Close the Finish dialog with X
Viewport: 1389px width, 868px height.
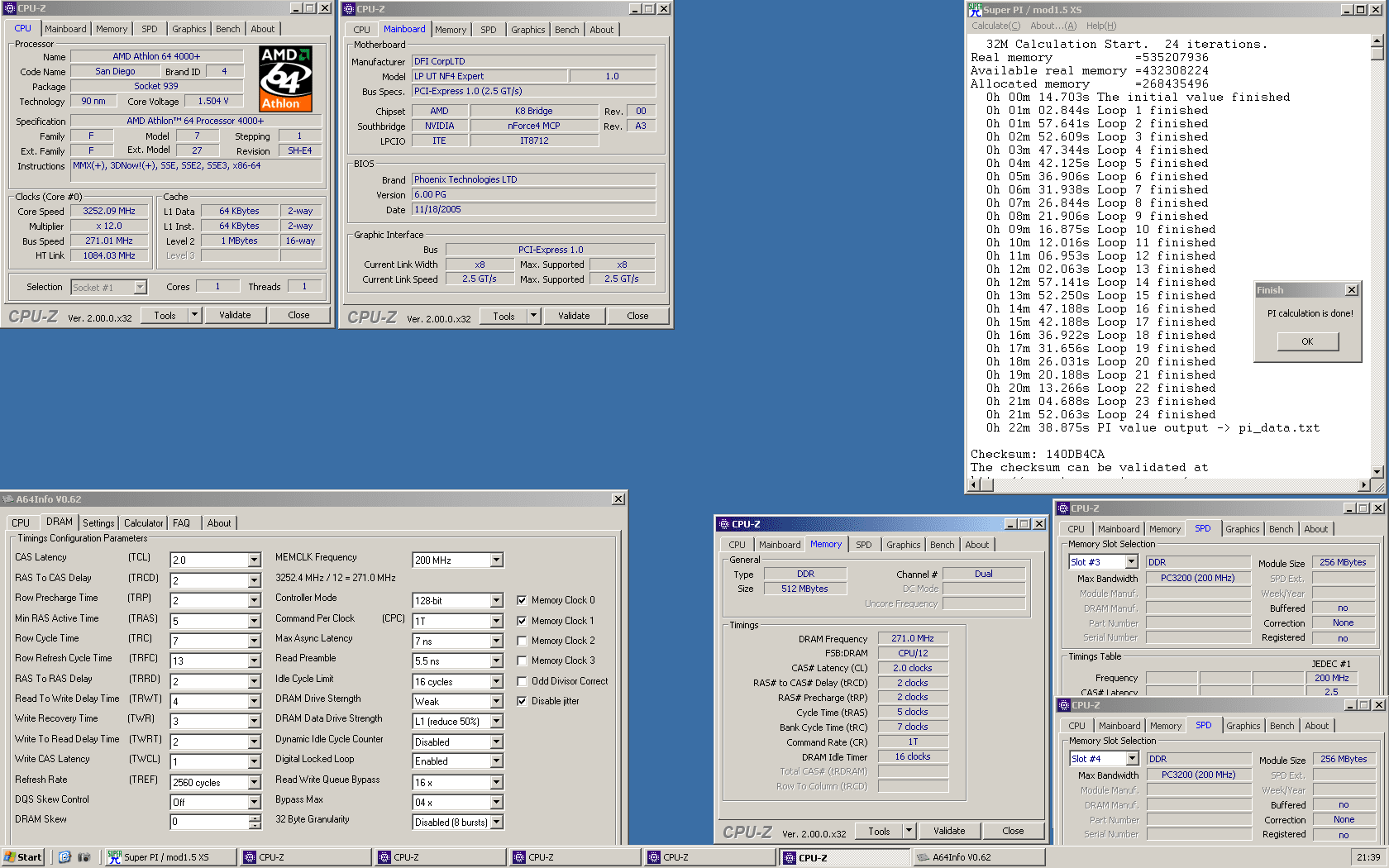point(1352,290)
